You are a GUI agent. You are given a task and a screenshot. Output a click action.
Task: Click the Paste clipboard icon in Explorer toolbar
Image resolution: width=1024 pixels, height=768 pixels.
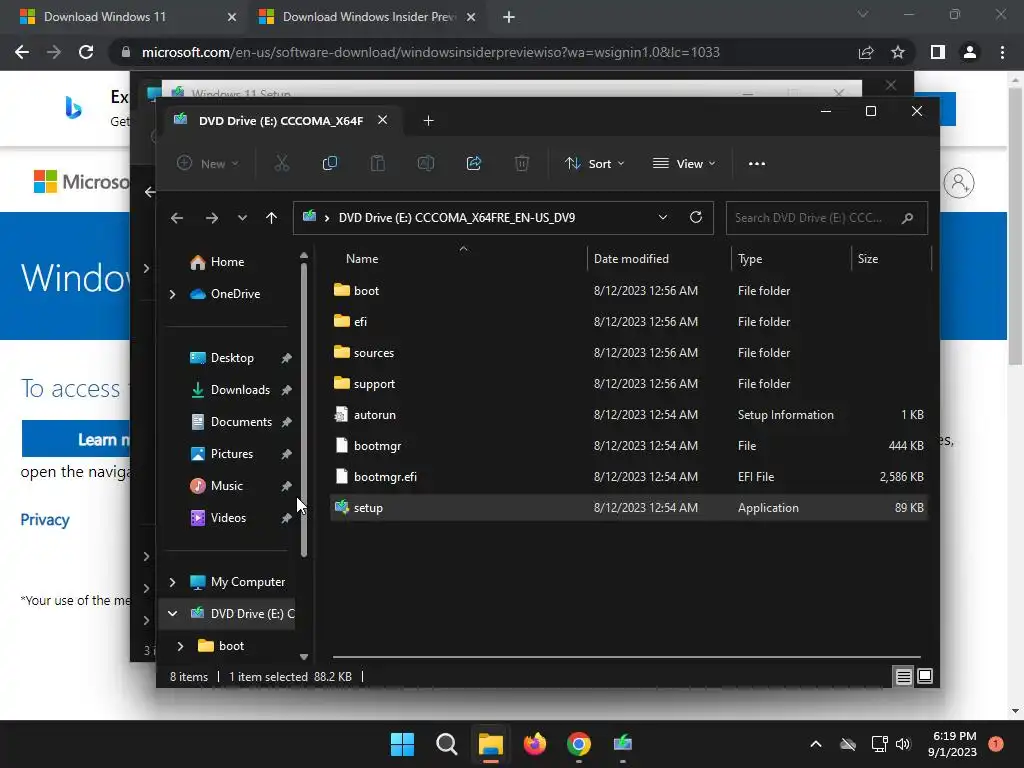tap(377, 163)
